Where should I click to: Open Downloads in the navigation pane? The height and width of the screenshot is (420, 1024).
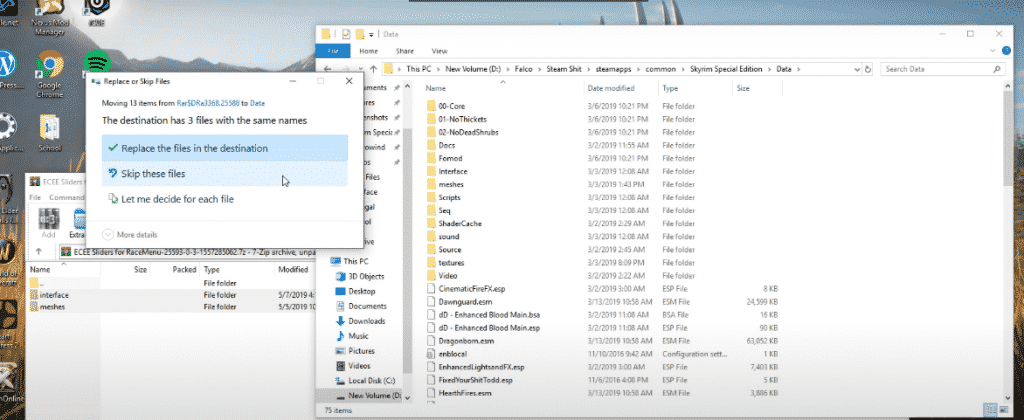point(366,321)
